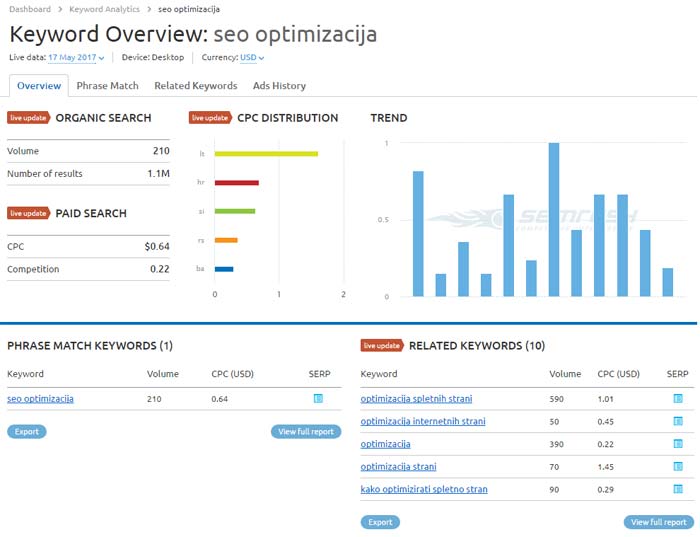Click live update badge beside Related Keywords

click(x=382, y=346)
